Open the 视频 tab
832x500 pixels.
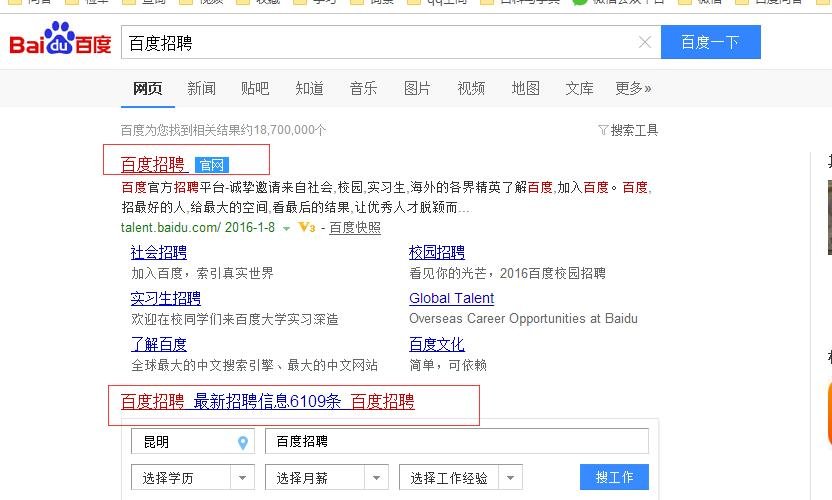471,88
